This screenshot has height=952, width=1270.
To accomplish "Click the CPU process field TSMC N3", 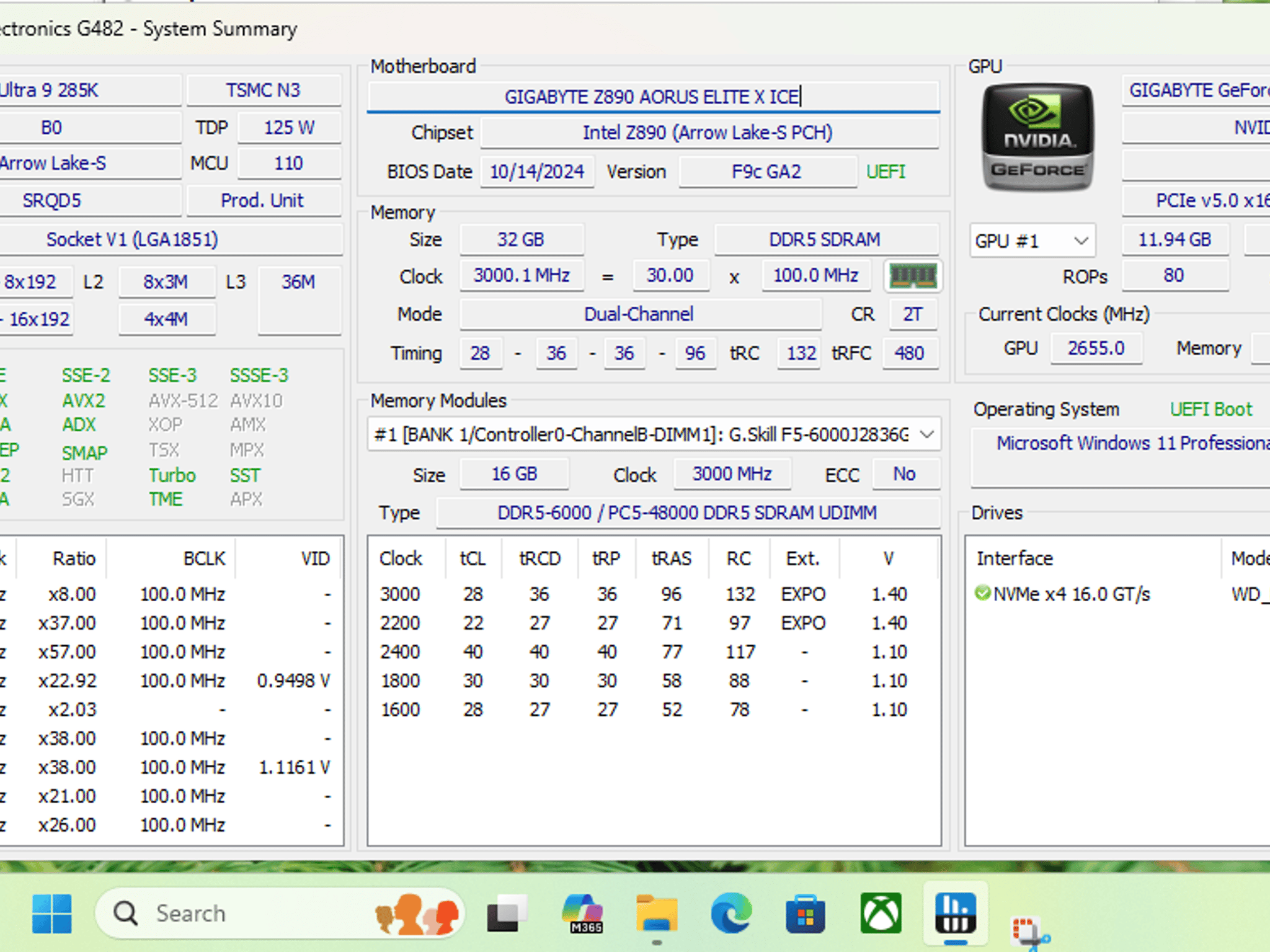I will [x=264, y=90].
